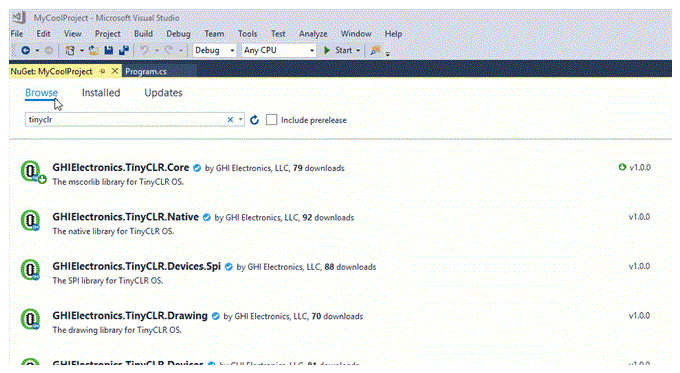Viewport: 680px width, 373px height.
Task: Expand the New Project dropdown arrow
Action: click(x=82, y=51)
